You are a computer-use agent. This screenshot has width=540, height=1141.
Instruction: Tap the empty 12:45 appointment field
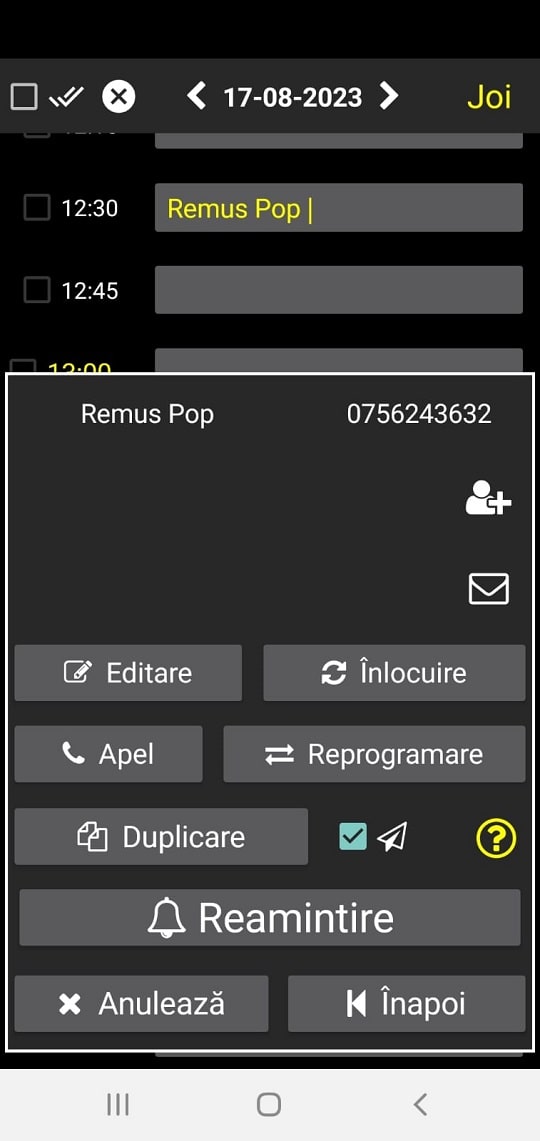coord(339,290)
